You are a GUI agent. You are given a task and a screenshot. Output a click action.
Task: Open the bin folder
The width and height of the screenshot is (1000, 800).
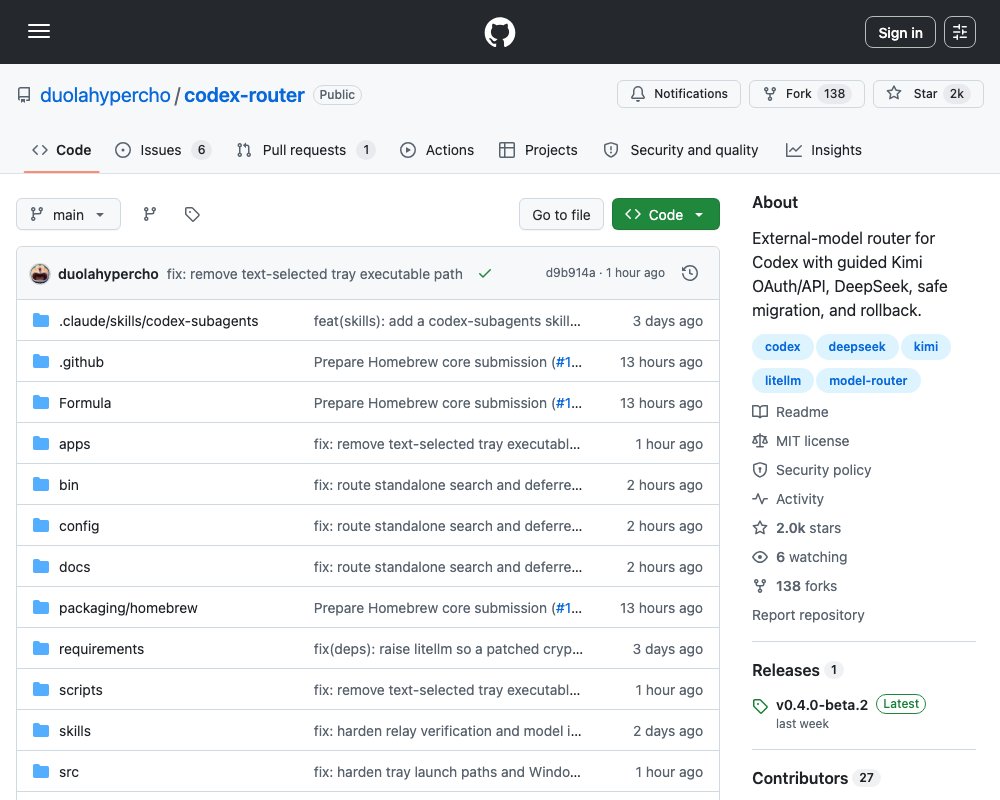tap(69, 485)
